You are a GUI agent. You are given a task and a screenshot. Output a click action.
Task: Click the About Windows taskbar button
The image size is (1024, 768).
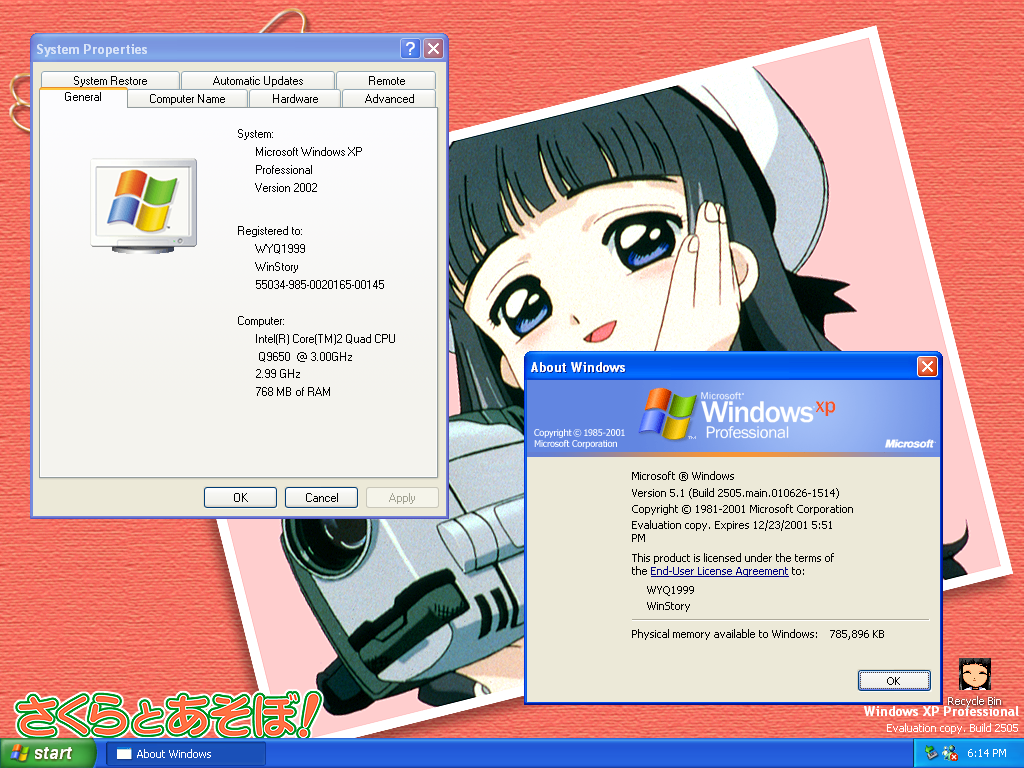tap(185, 754)
